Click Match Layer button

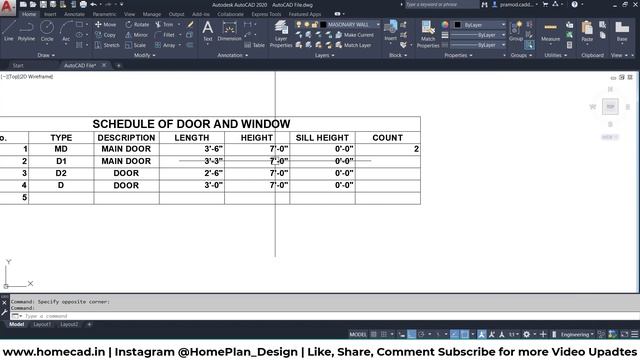[x=353, y=45]
